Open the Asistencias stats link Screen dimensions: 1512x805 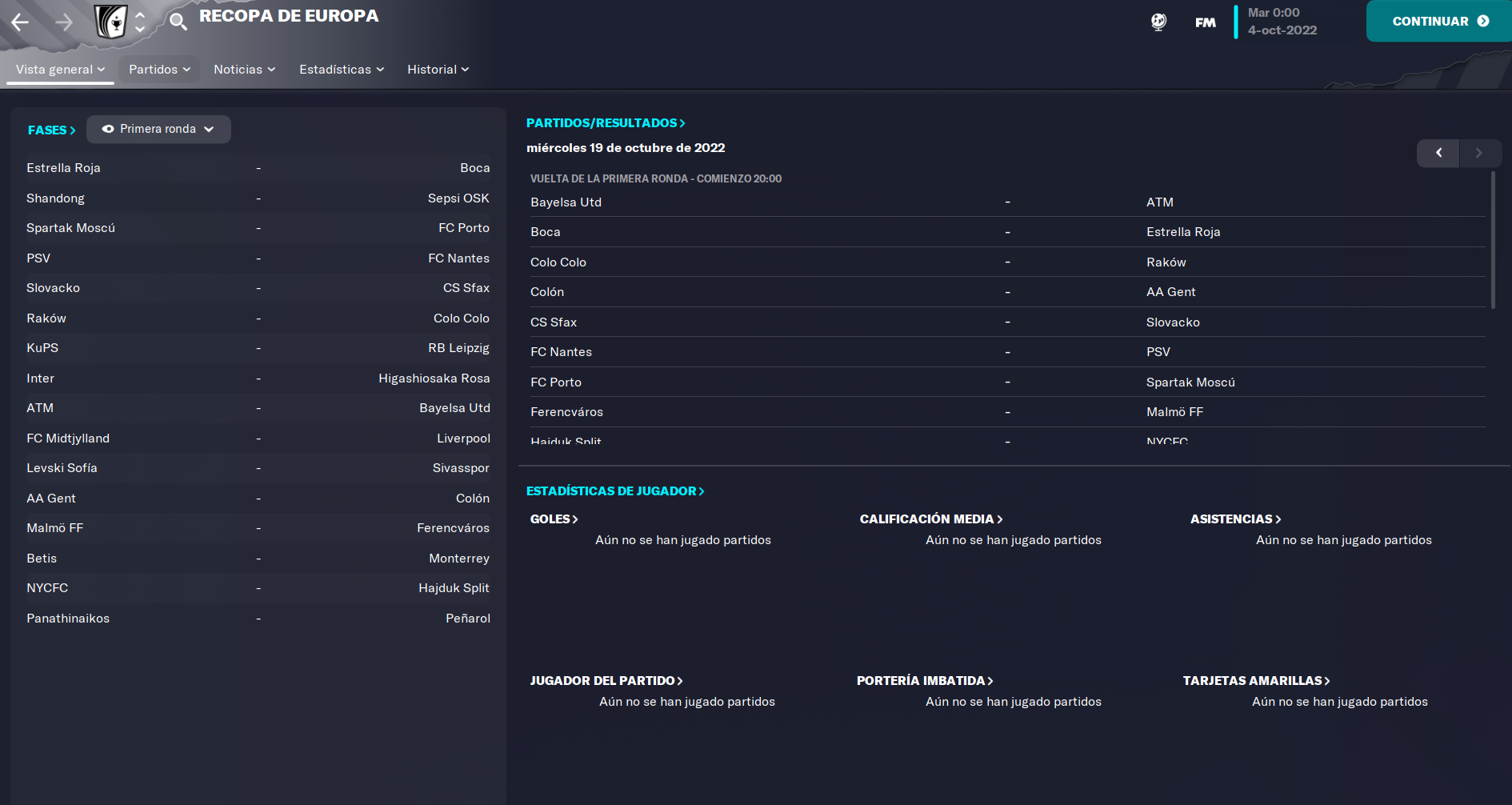coord(1235,519)
